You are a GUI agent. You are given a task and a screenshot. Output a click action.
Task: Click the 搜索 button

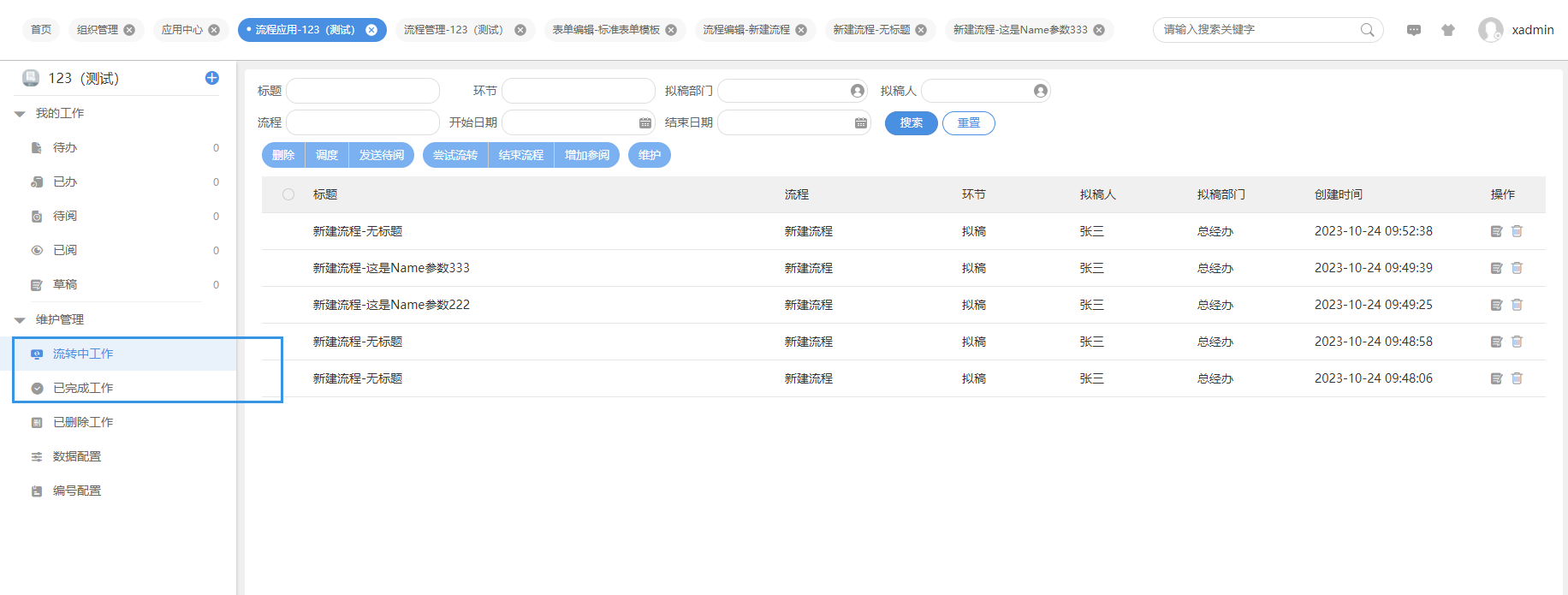pos(912,123)
